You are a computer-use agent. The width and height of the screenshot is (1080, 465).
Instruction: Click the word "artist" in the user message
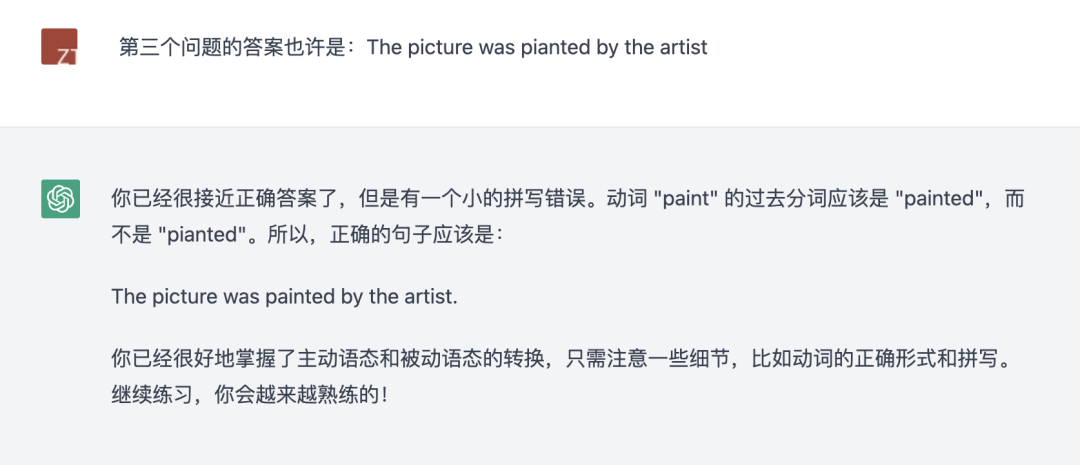coord(683,47)
